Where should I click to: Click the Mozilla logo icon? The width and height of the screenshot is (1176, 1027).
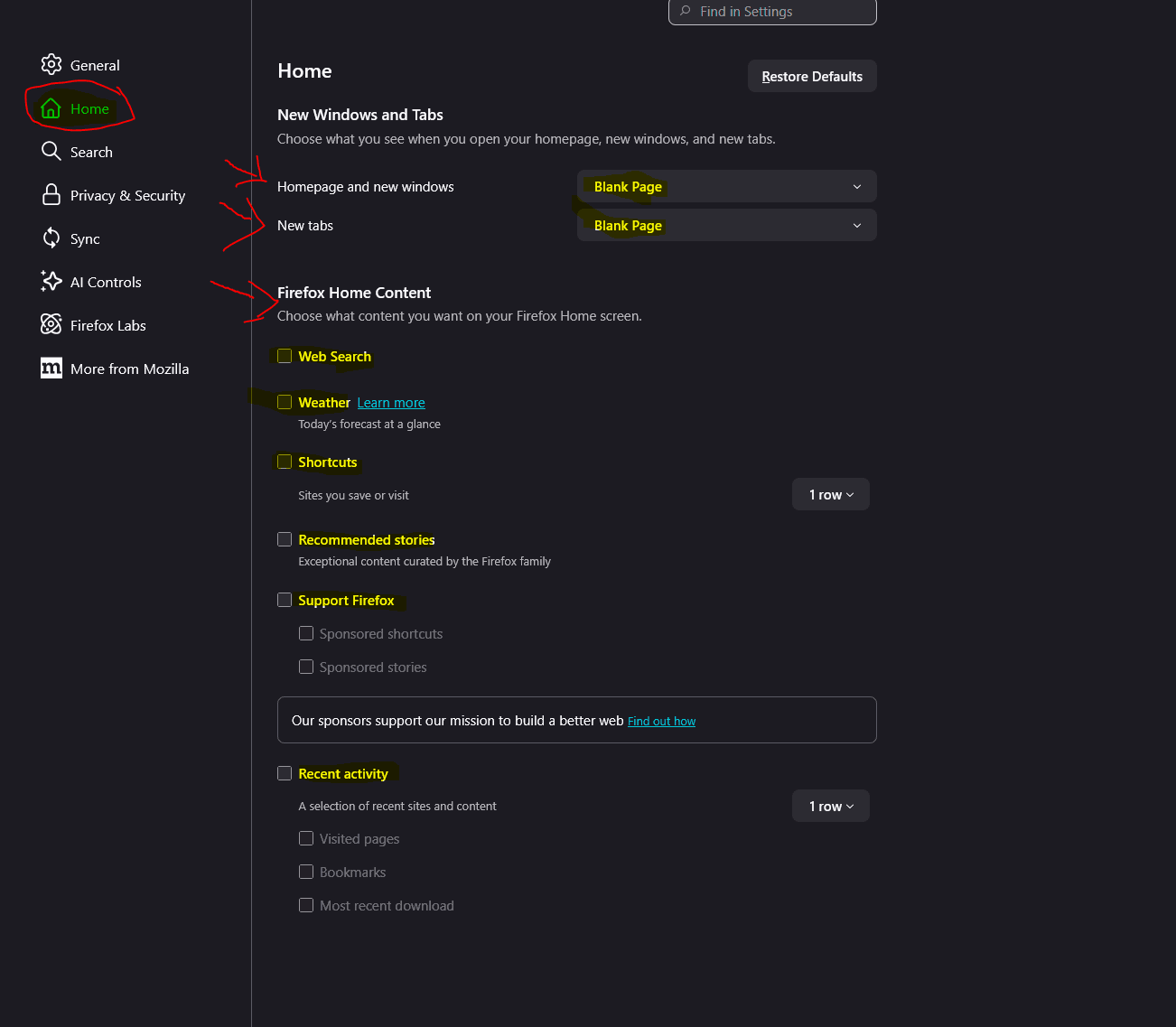[x=51, y=368]
